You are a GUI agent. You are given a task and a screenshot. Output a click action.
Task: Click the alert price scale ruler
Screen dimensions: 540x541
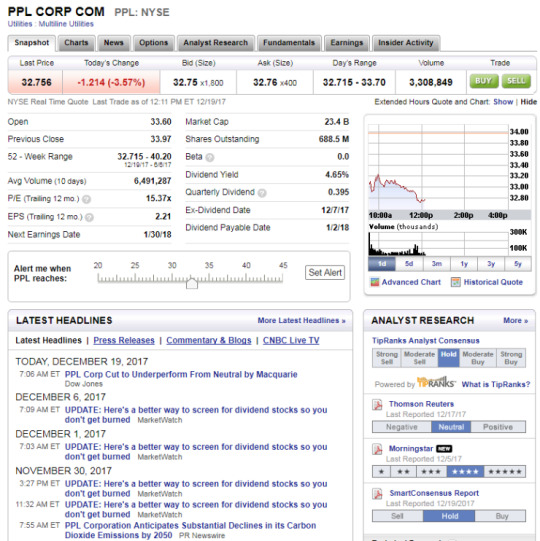pos(190,278)
